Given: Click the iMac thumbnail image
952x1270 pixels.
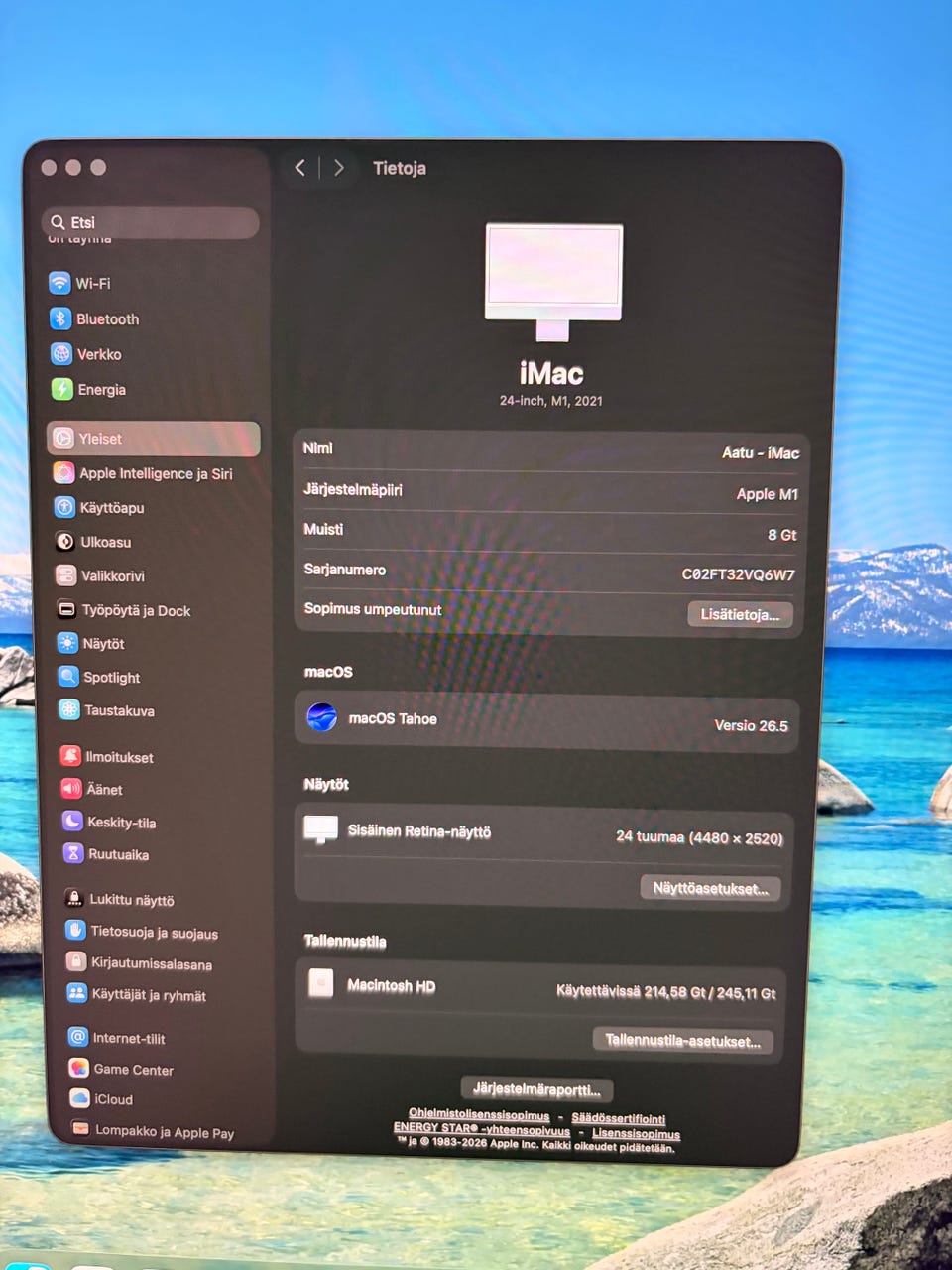Looking at the screenshot, I should click(x=553, y=283).
